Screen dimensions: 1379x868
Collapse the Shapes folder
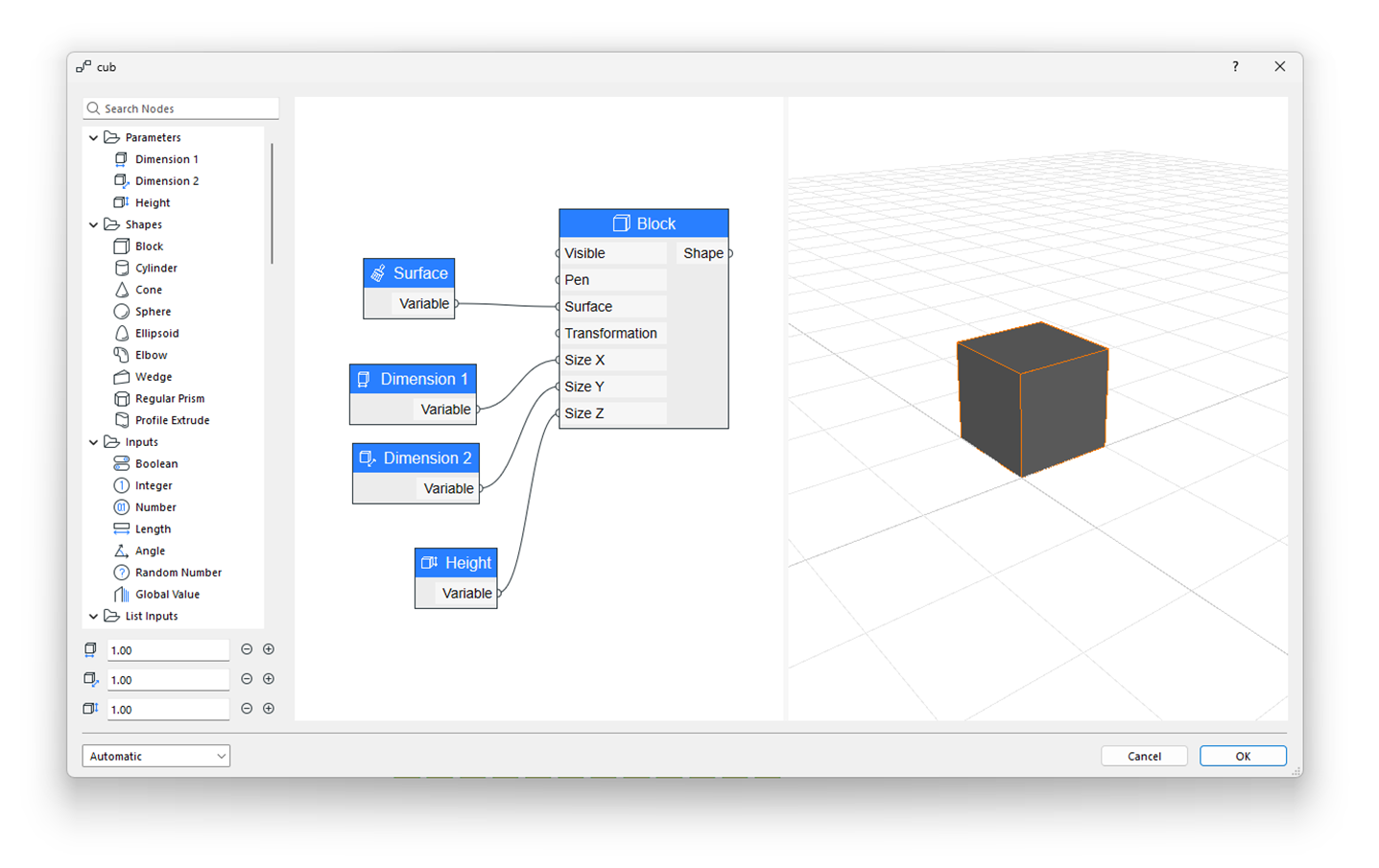[x=94, y=224]
